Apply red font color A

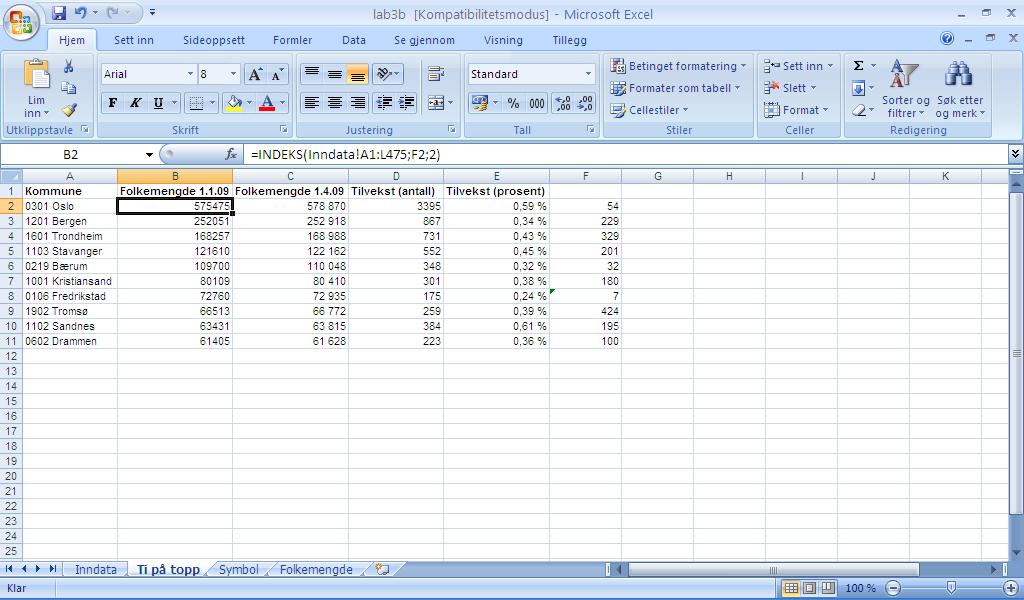pos(266,103)
